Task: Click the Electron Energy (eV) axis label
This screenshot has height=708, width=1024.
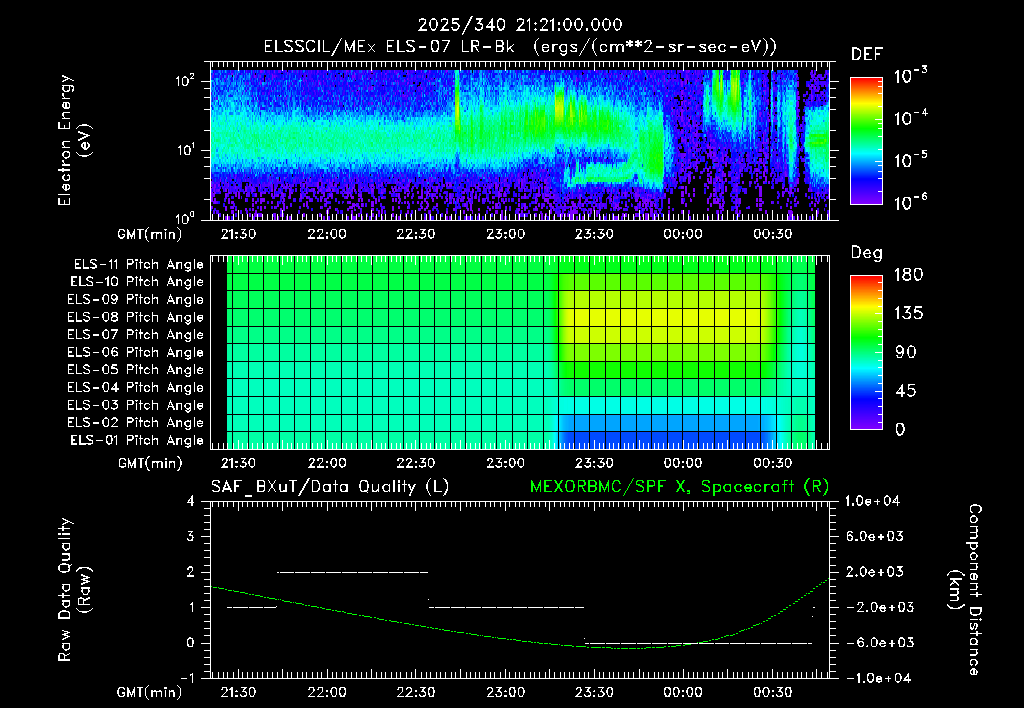Action: [74, 140]
